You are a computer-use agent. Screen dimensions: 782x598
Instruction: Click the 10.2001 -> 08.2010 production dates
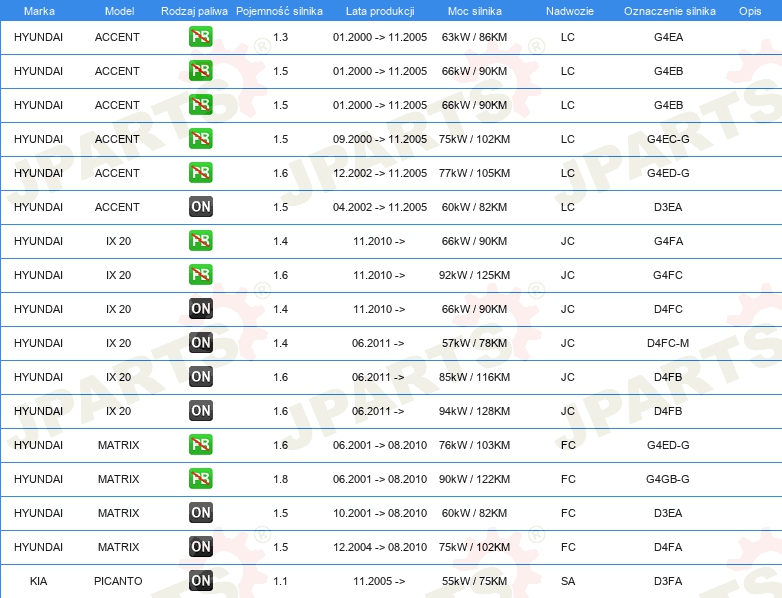[x=380, y=513]
